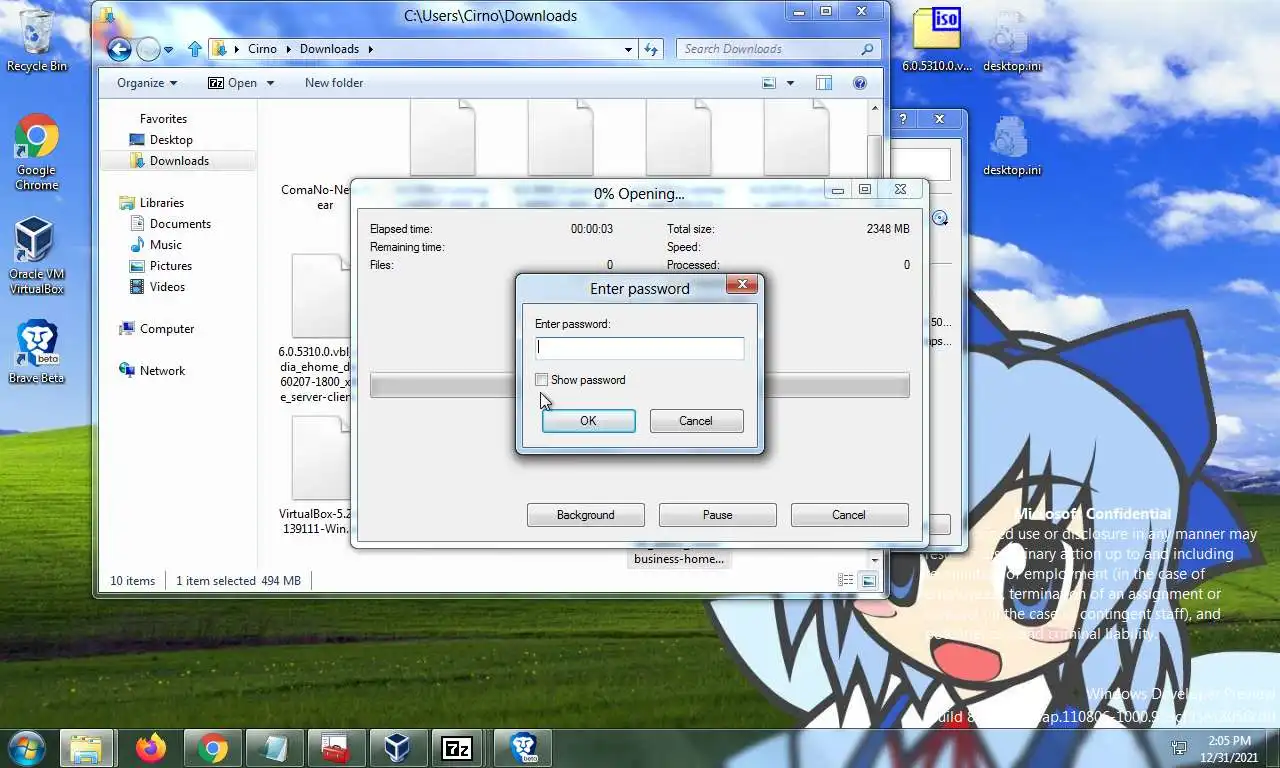Open the Videos library
The width and height of the screenshot is (1280, 768).
pos(167,287)
